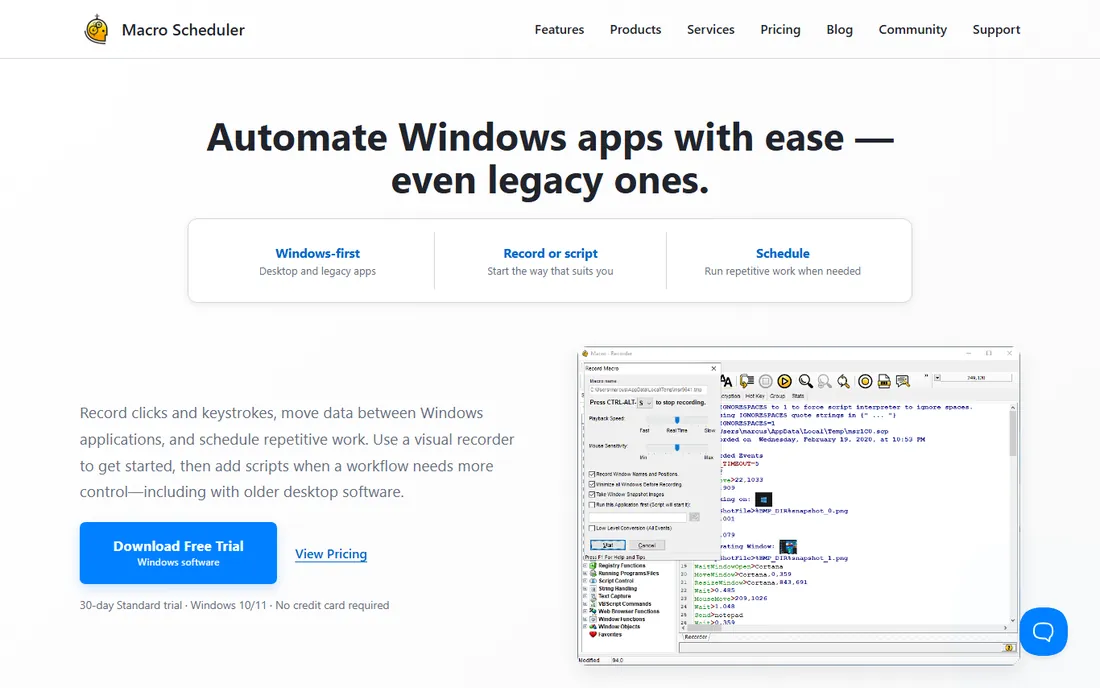This screenshot has height=688, width=1100.
Task: Expand the VBScript Commands tree node
Action: (x=584, y=604)
